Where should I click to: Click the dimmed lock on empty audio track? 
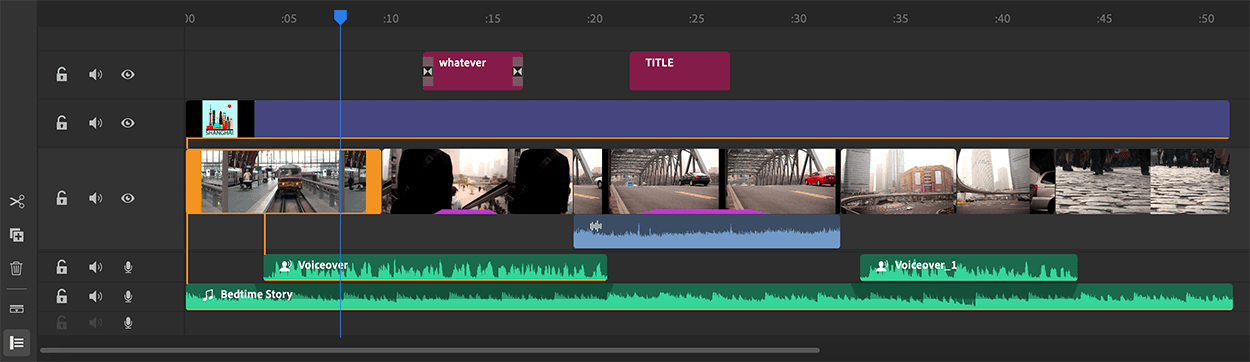pos(61,322)
